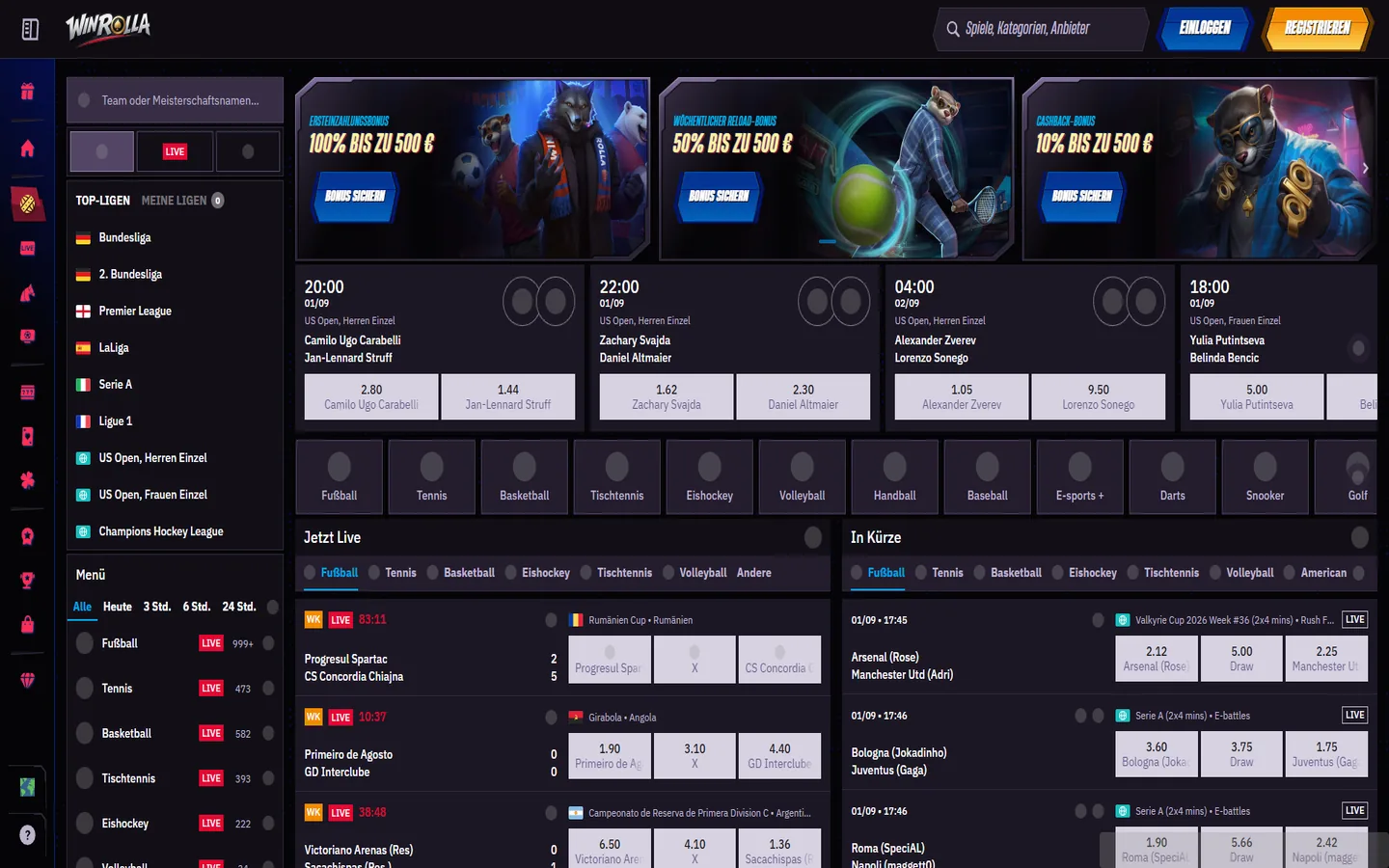Favorite the Arsenal (Rose) match

(x=1098, y=620)
